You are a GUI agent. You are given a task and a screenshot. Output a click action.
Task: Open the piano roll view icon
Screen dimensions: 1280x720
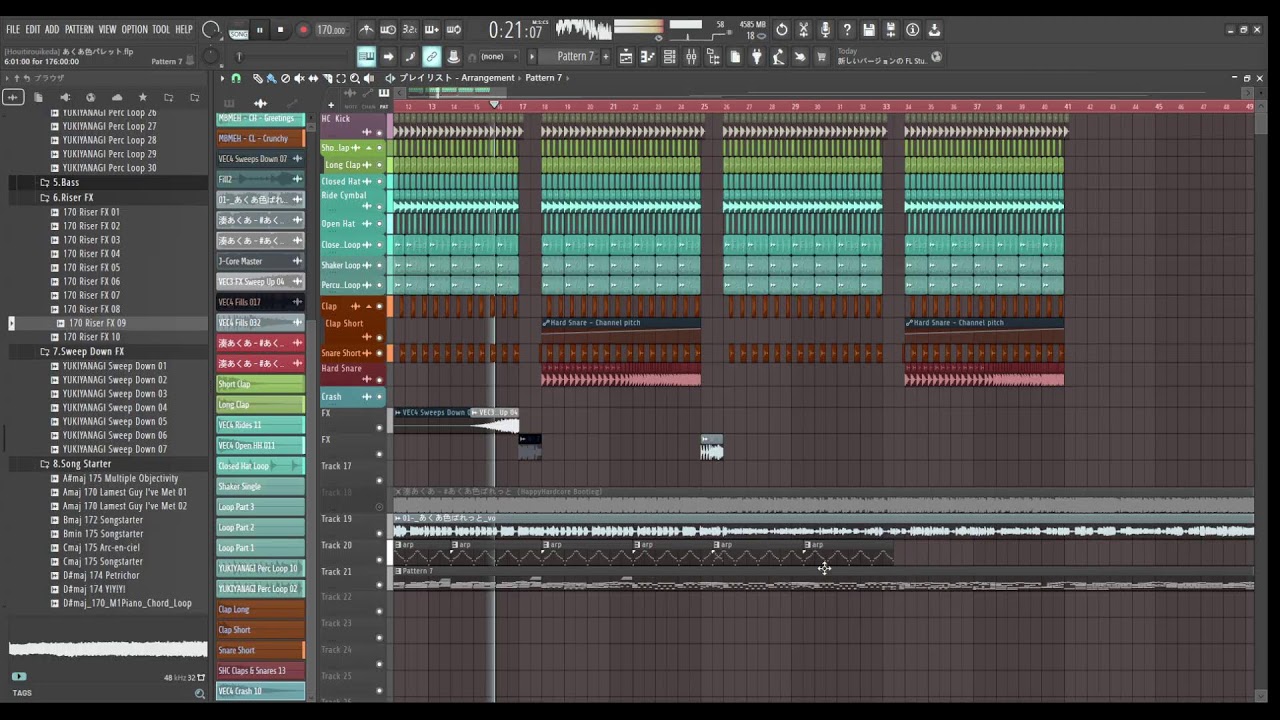point(647,56)
